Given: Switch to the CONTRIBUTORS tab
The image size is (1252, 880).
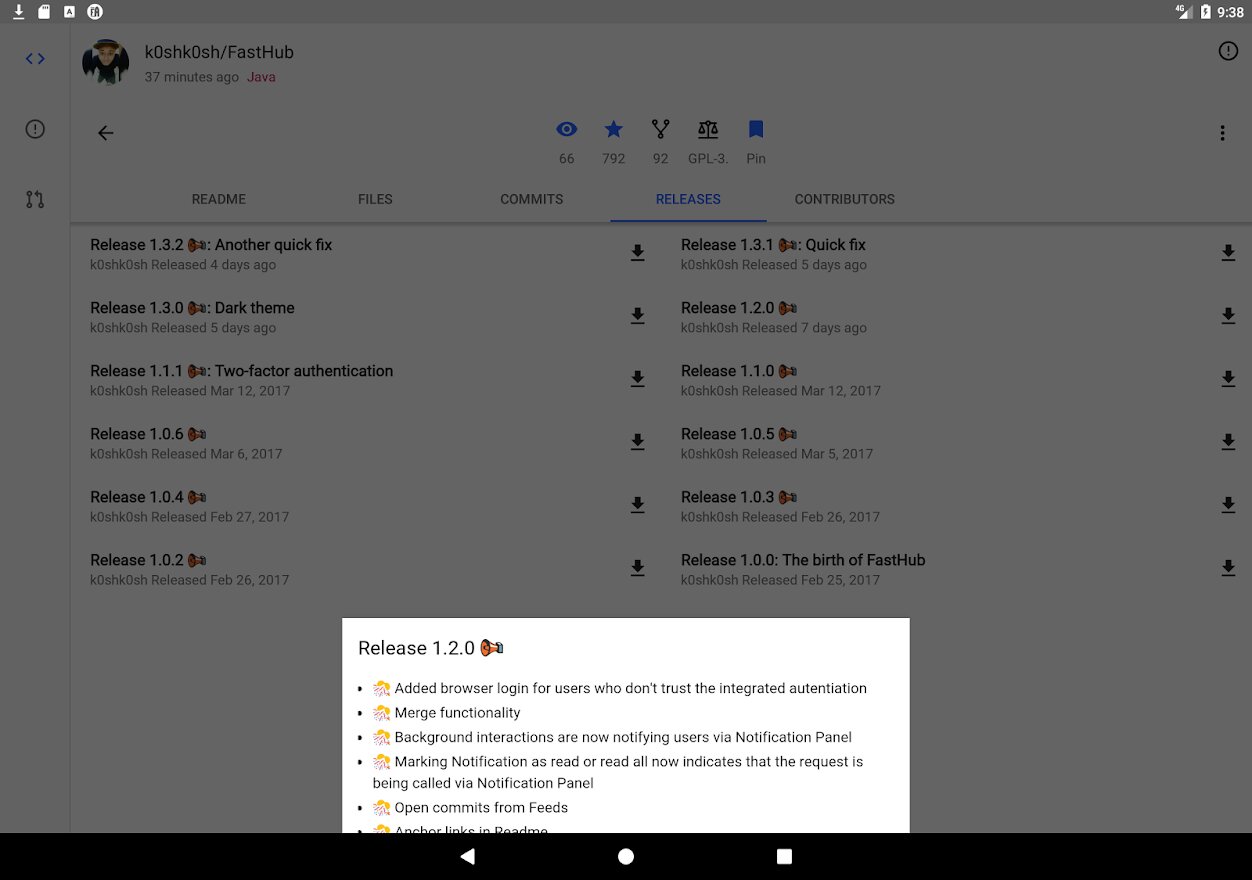Looking at the screenshot, I should [x=845, y=199].
